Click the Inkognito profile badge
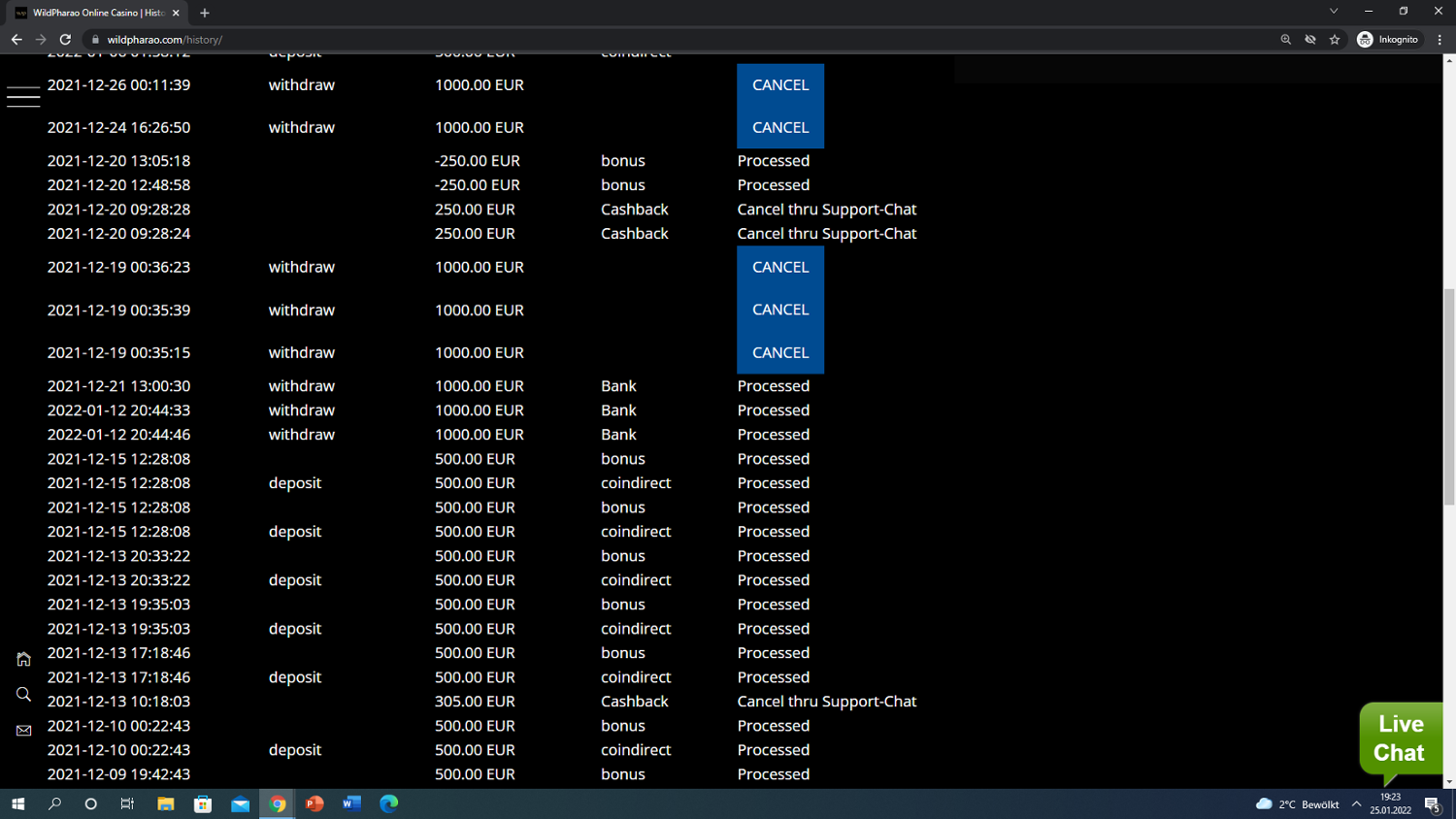1456x819 pixels. coord(1388,40)
